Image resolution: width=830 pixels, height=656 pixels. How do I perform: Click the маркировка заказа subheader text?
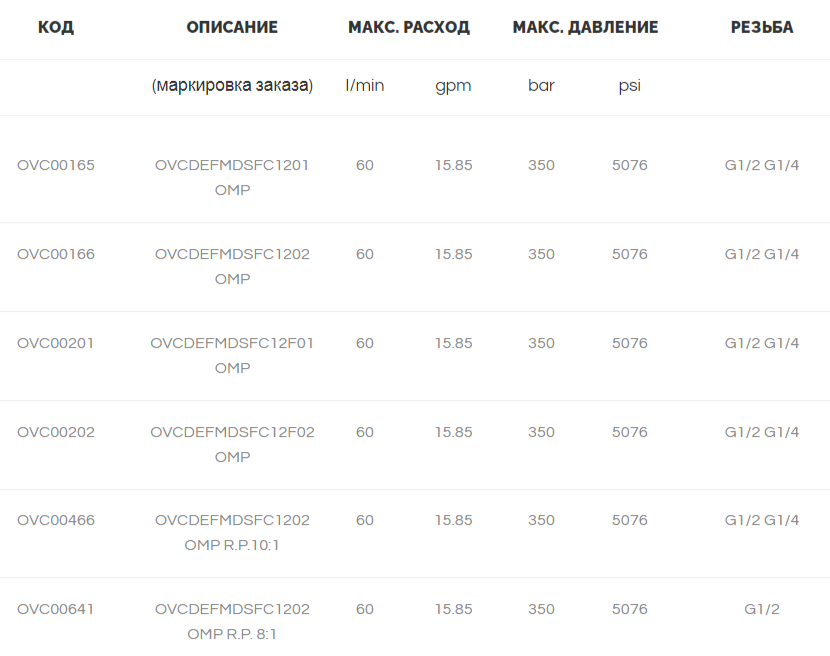point(232,85)
